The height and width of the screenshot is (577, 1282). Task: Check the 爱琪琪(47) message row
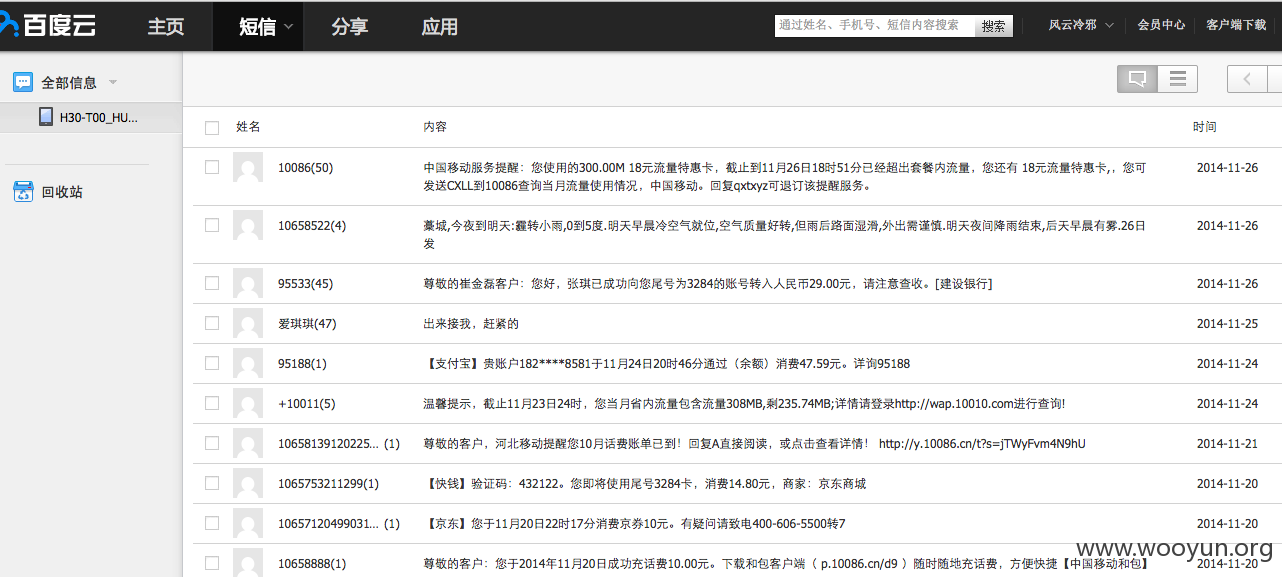212,323
